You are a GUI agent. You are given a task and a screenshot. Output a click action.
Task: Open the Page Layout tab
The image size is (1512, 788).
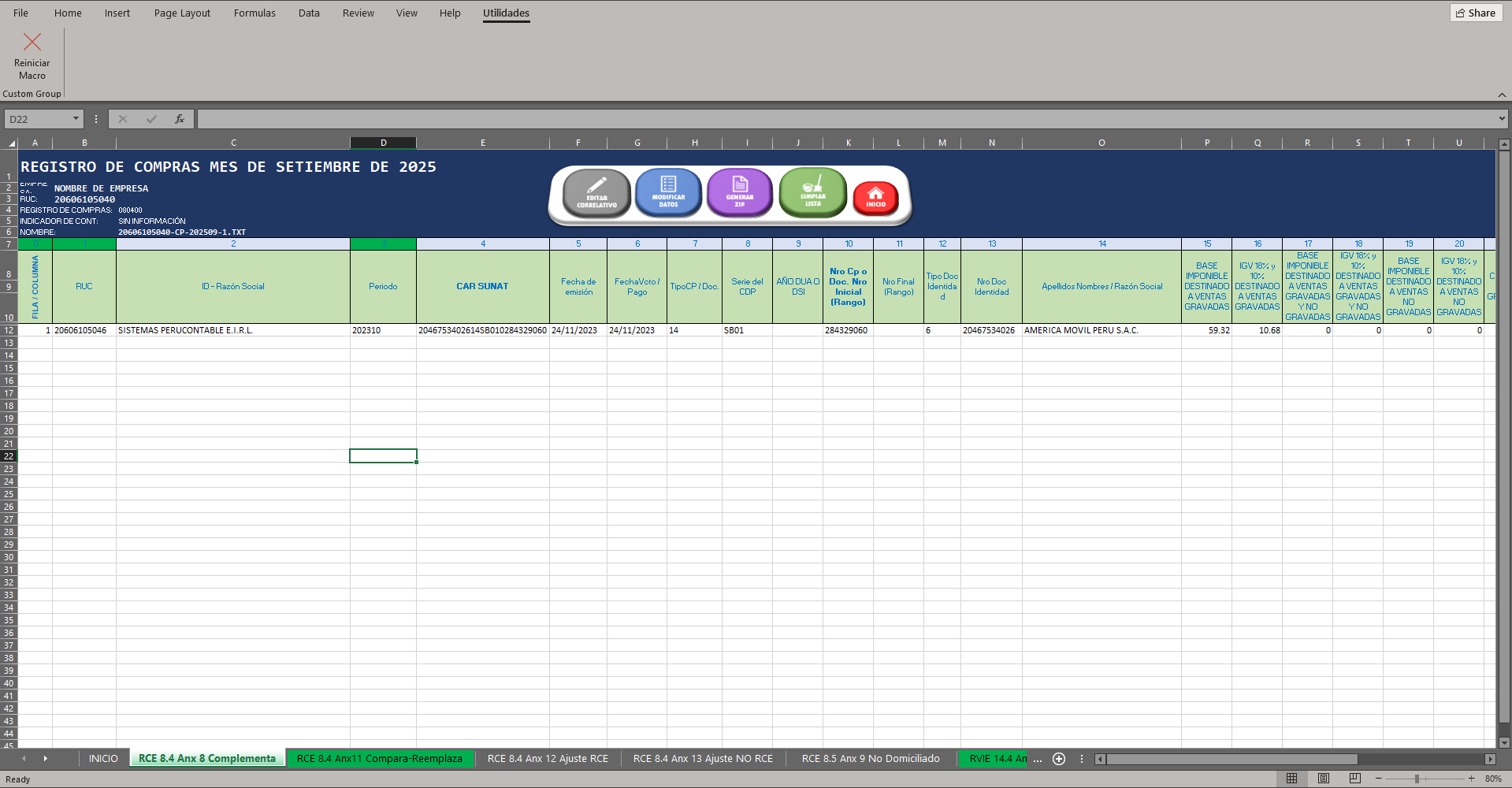[182, 13]
